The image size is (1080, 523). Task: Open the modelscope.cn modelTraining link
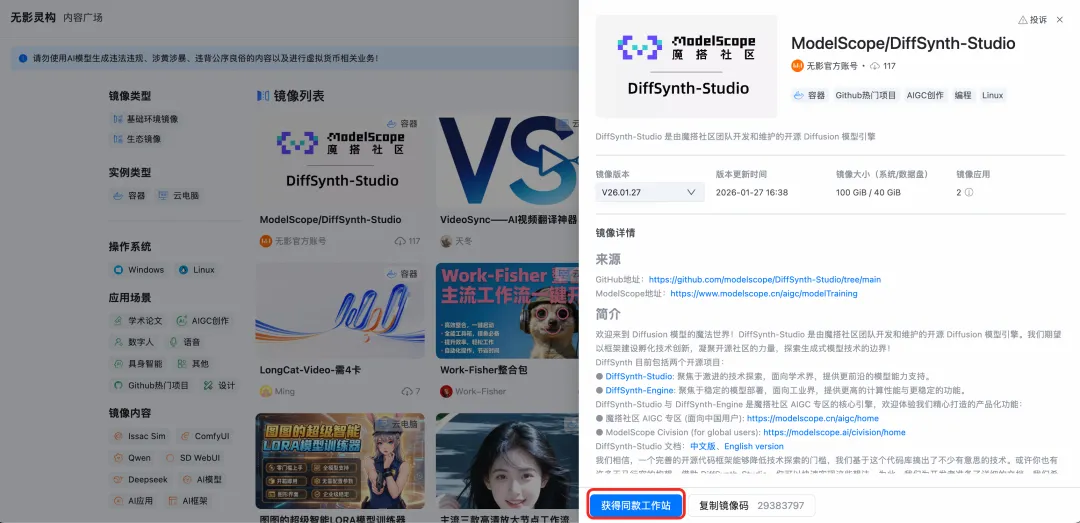point(764,294)
